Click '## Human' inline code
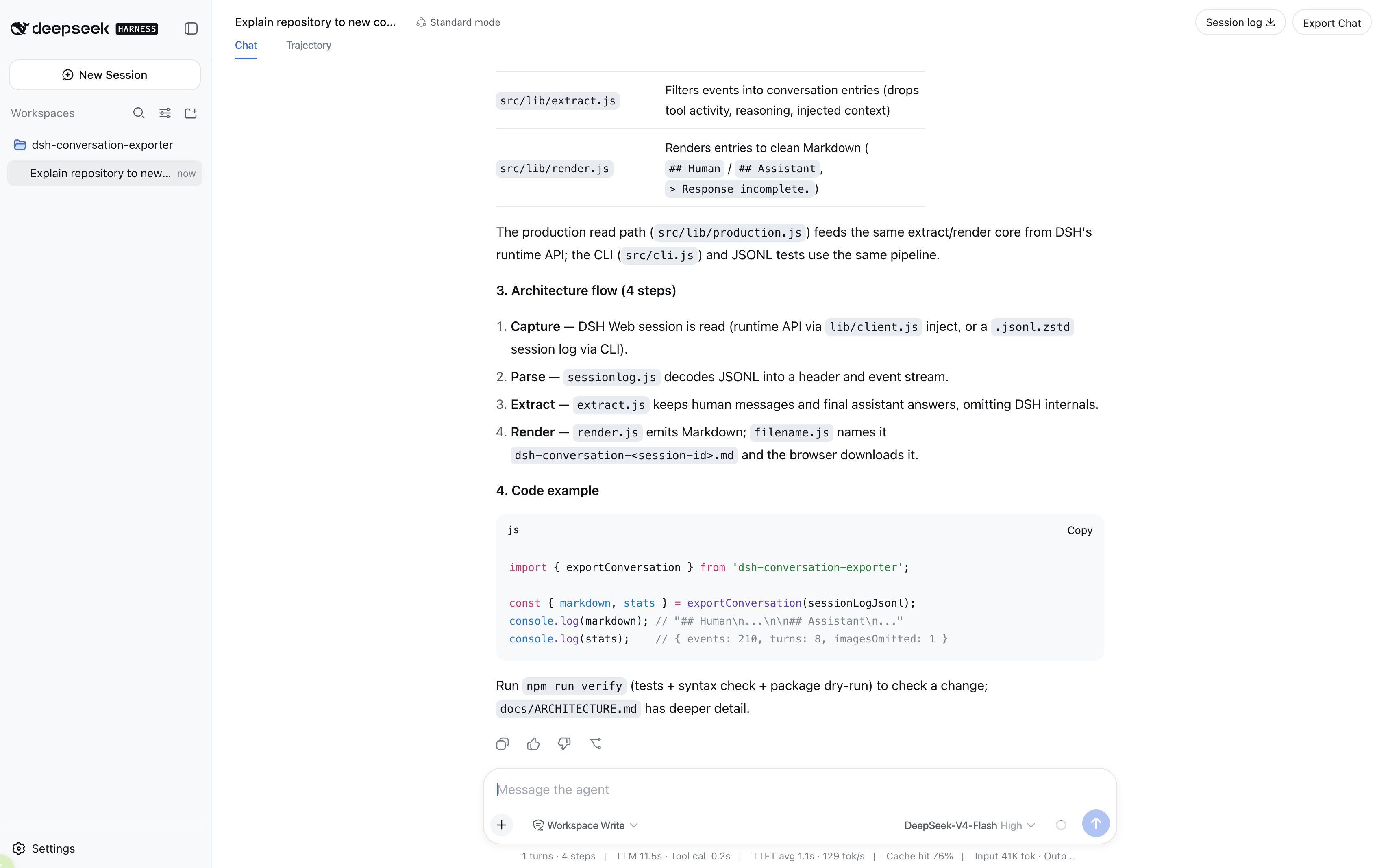 (694, 168)
